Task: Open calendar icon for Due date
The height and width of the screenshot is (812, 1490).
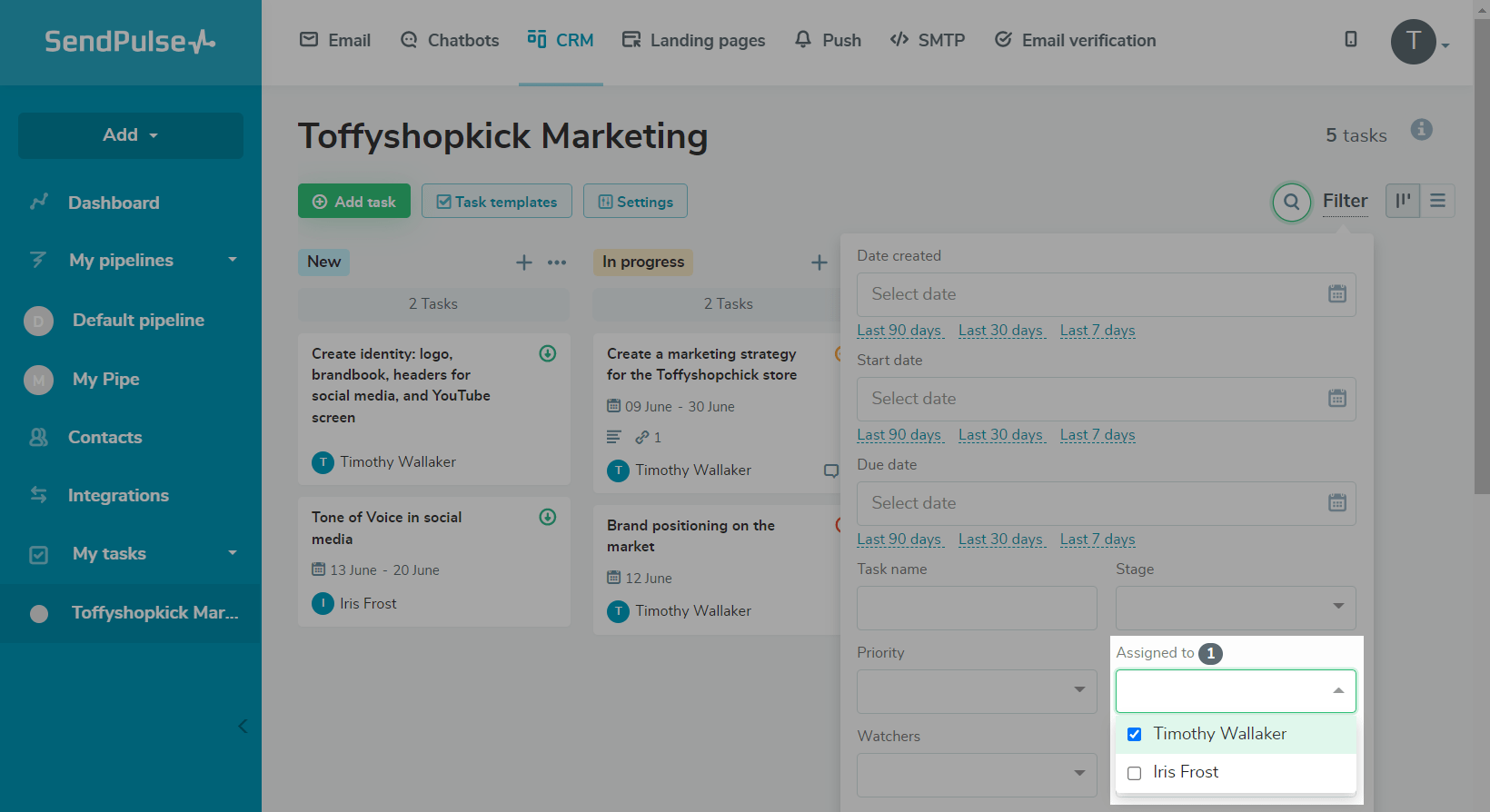Action: (1337, 502)
